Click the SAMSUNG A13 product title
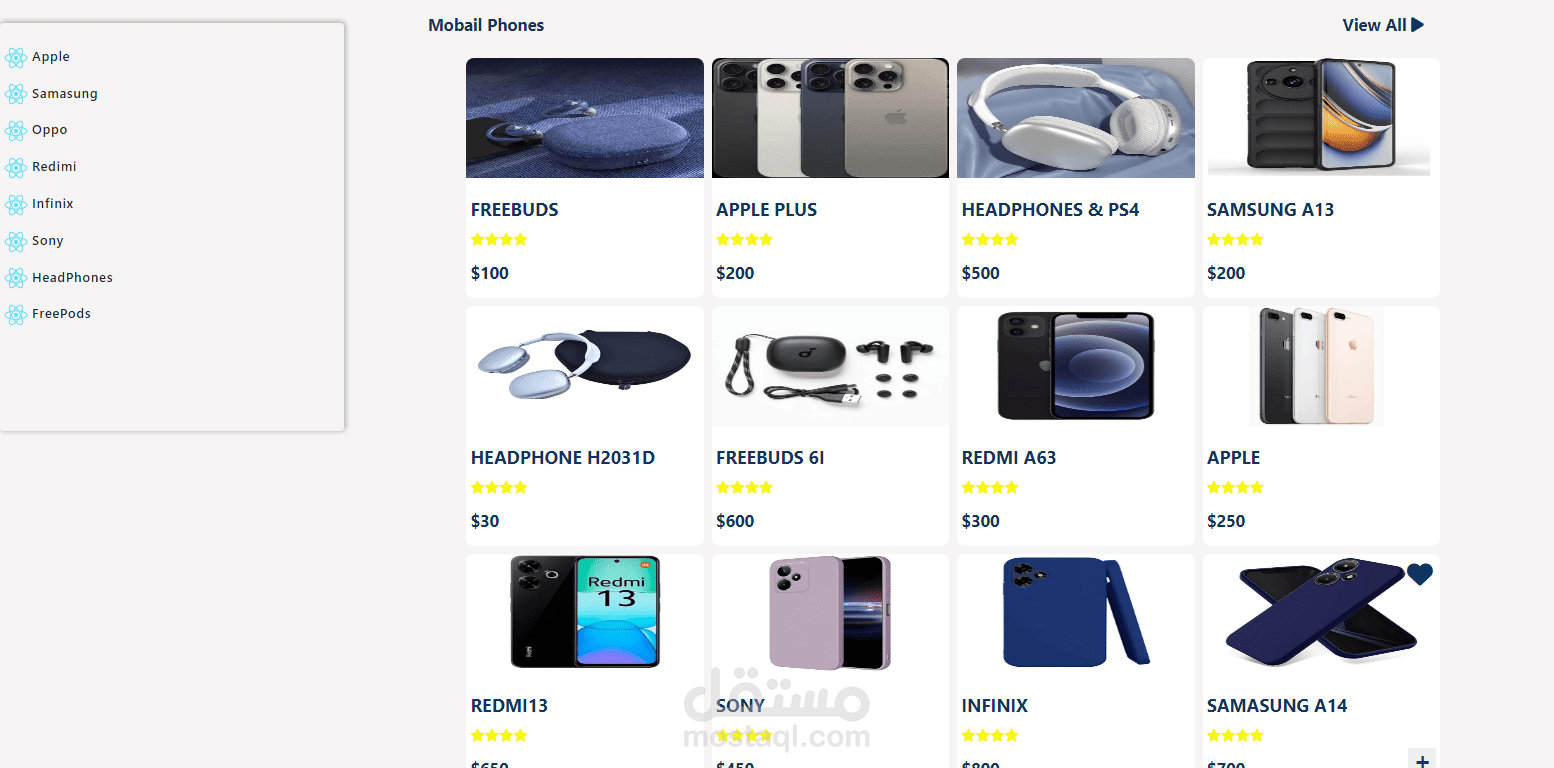1554x768 pixels. 1270,210
